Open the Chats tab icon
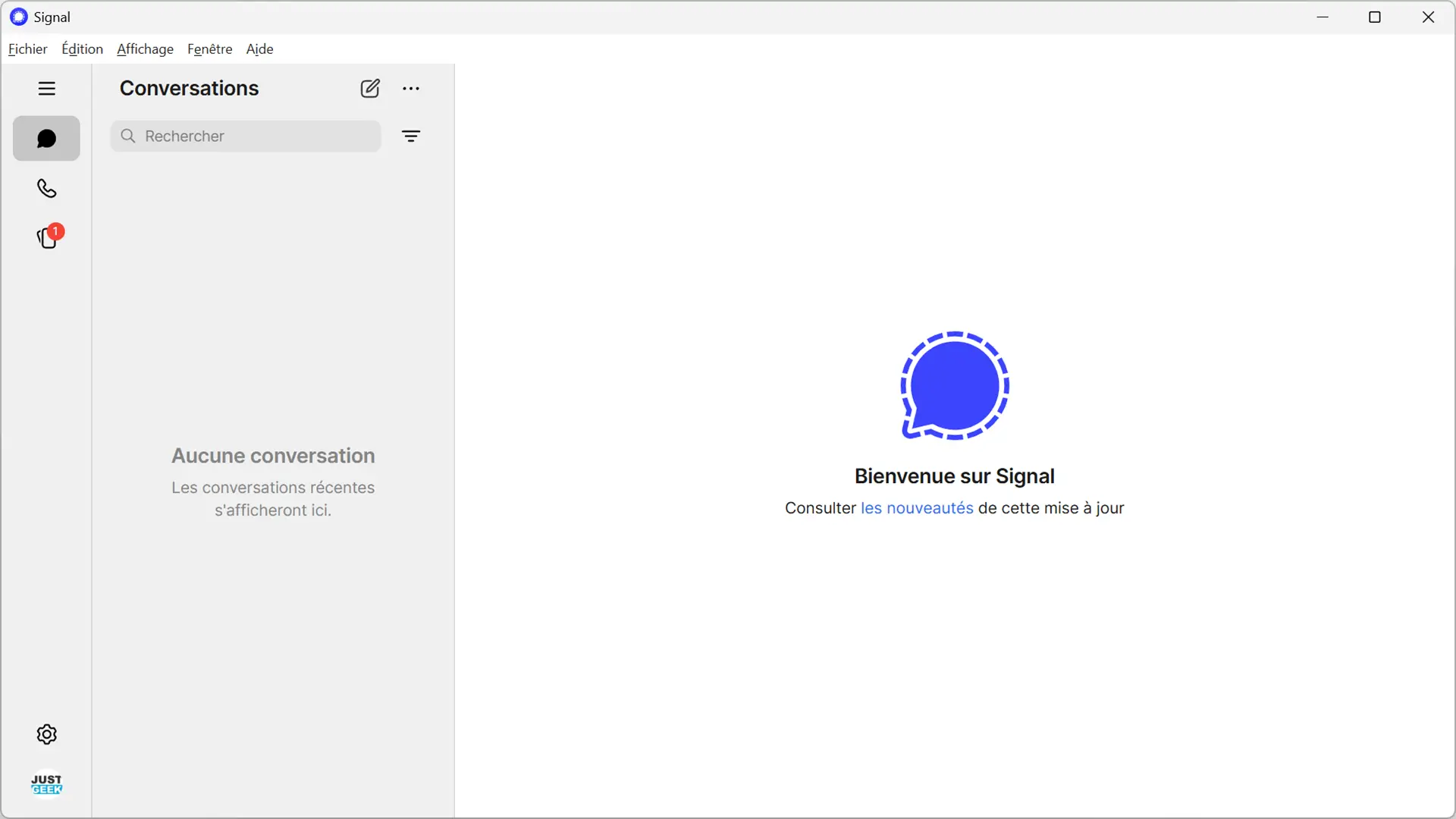 (46, 139)
